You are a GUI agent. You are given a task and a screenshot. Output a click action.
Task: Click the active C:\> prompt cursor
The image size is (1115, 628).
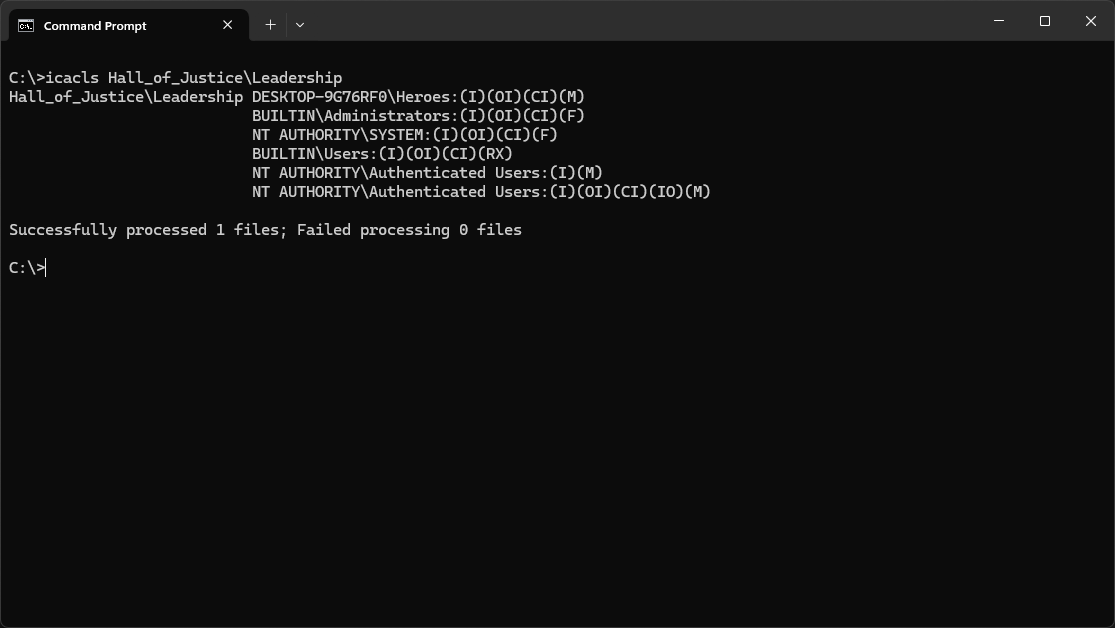pos(45,268)
